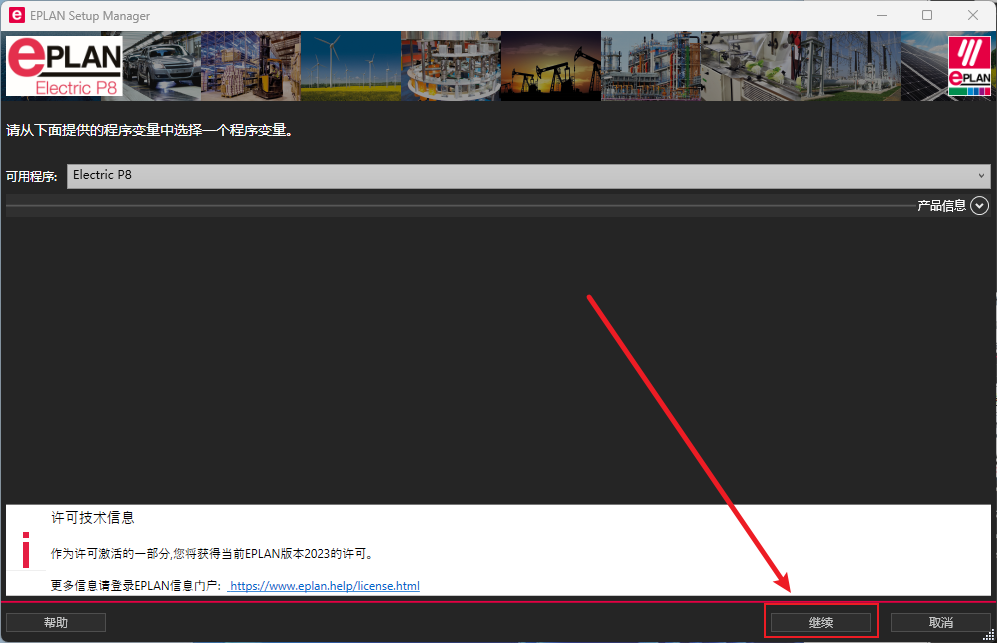
Task: Click the 可用程序 label
Action: (32, 177)
